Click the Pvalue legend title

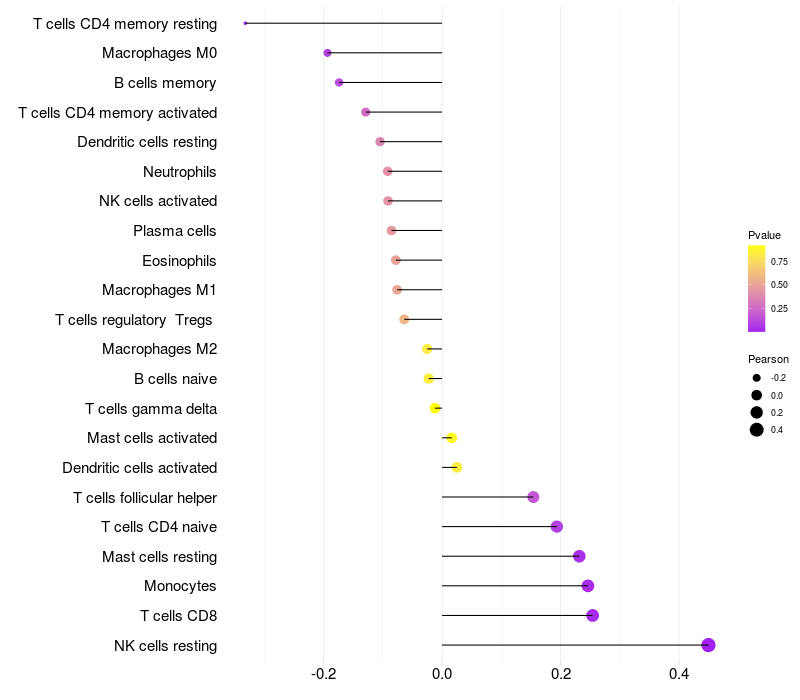point(764,235)
